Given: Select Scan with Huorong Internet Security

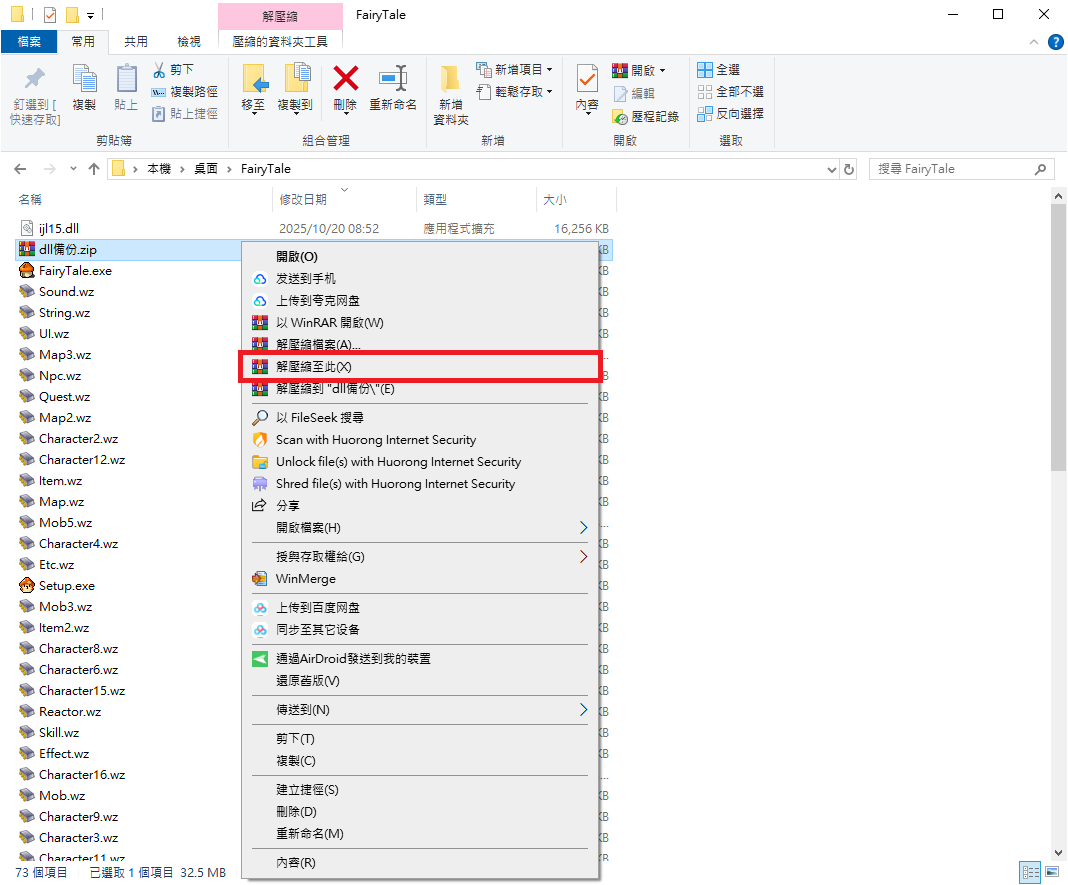Looking at the screenshot, I should point(376,440).
